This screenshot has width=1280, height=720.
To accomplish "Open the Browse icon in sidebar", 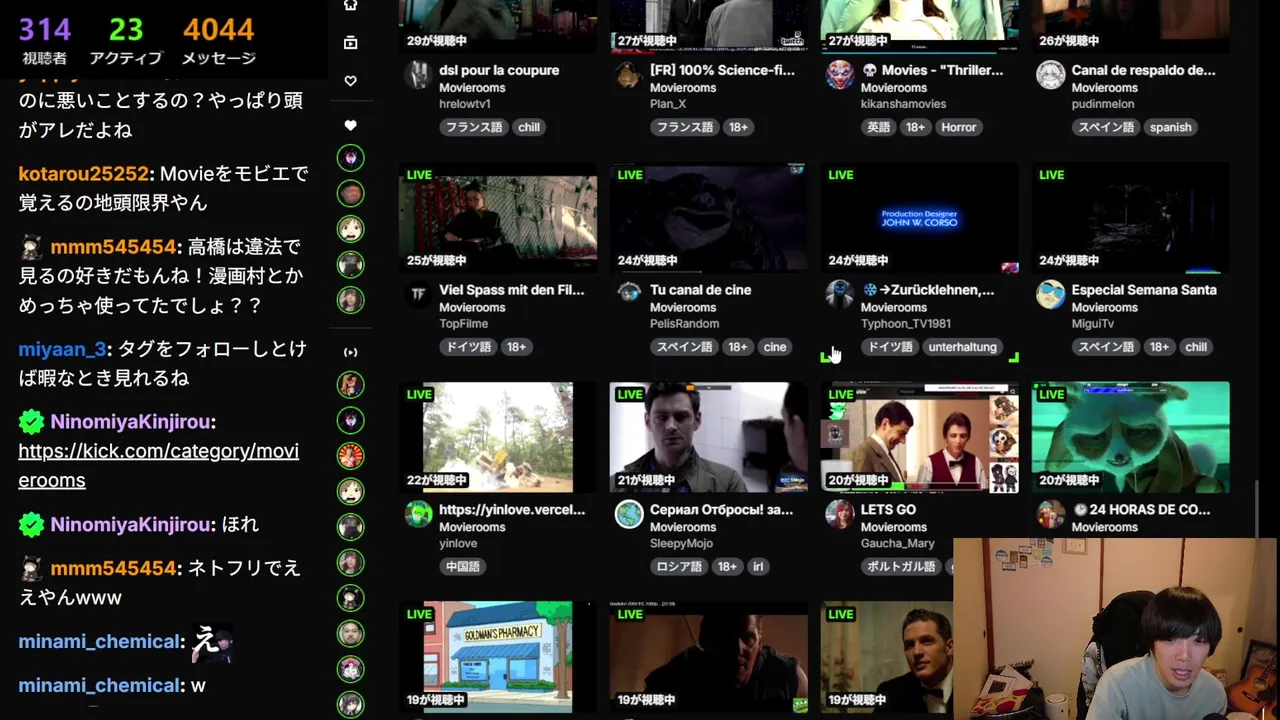I will click(x=350, y=42).
